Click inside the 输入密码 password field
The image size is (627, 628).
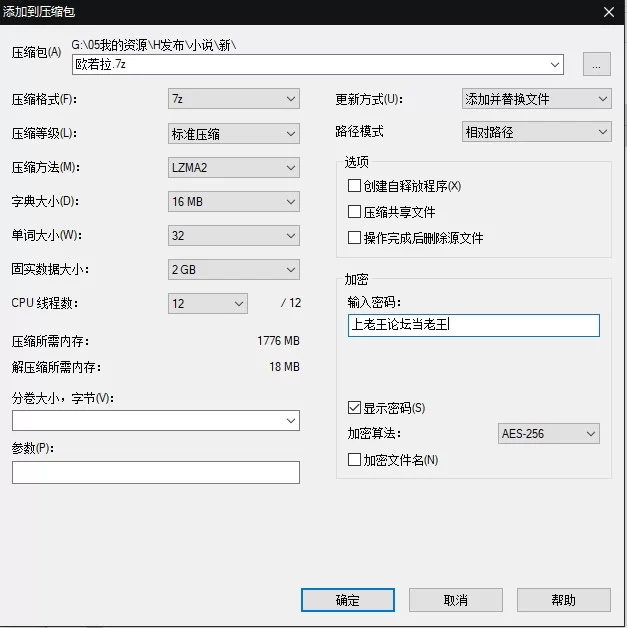[474, 325]
